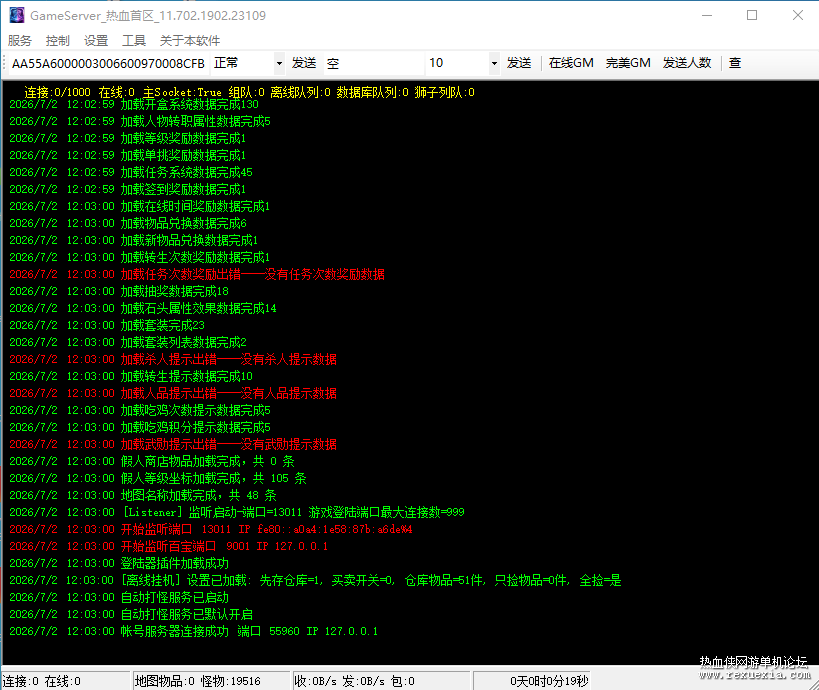Click the 发送人数 toolbar button
Screen dimensions: 819x690
tap(687, 63)
